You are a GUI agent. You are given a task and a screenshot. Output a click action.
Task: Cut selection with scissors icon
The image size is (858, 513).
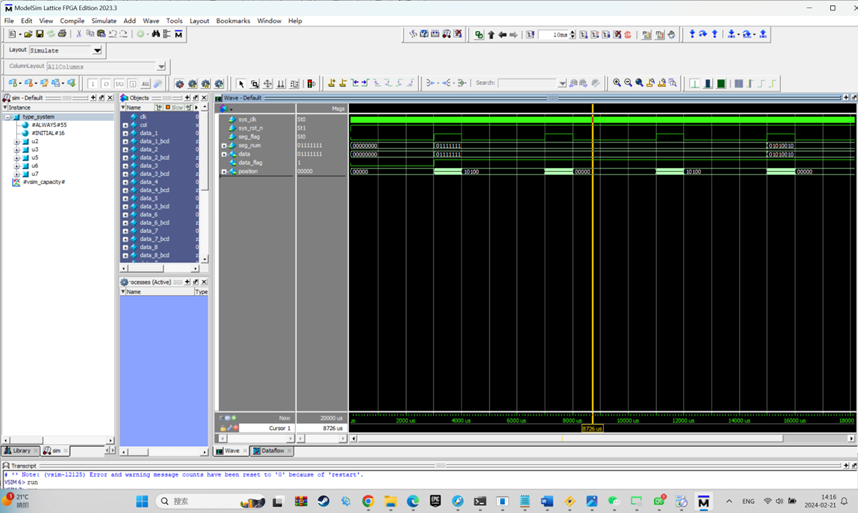pyautogui.click(x=79, y=34)
